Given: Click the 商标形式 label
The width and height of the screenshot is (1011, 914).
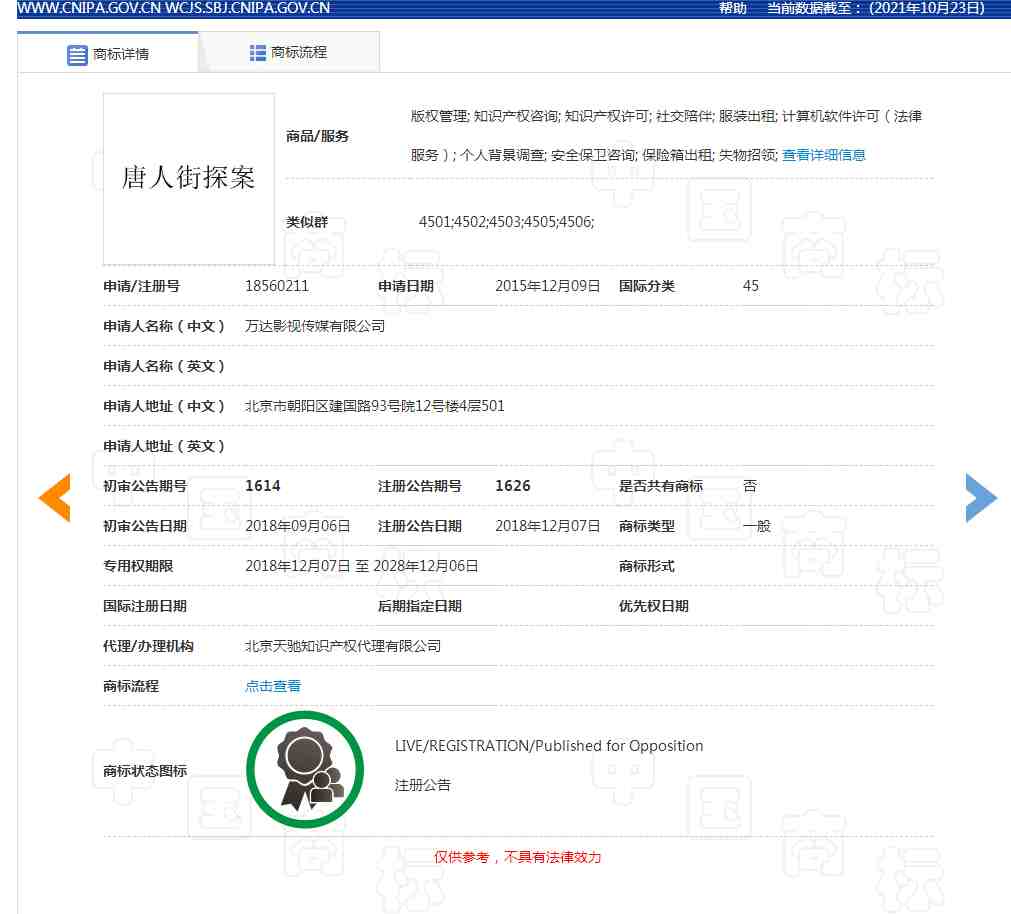Looking at the screenshot, I should (x=647, y=566).
